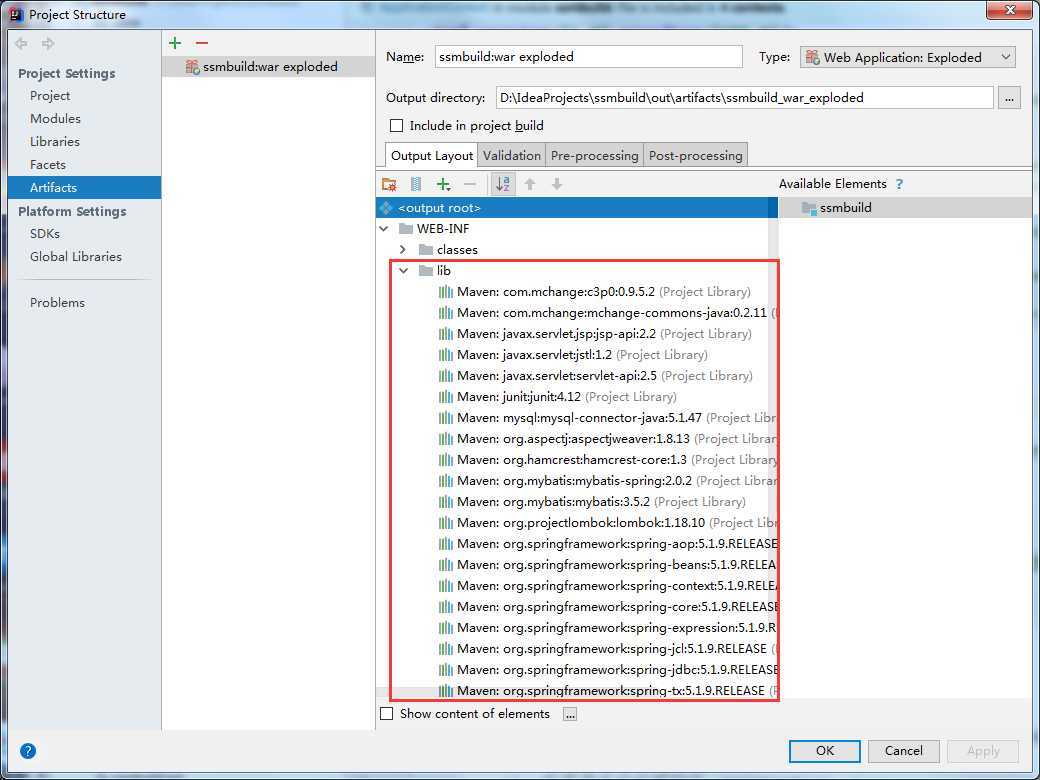The width and height of the screenshot is (1040, 780).
Task: Open SDKs under Platform Settings
Action: point(44,233)
